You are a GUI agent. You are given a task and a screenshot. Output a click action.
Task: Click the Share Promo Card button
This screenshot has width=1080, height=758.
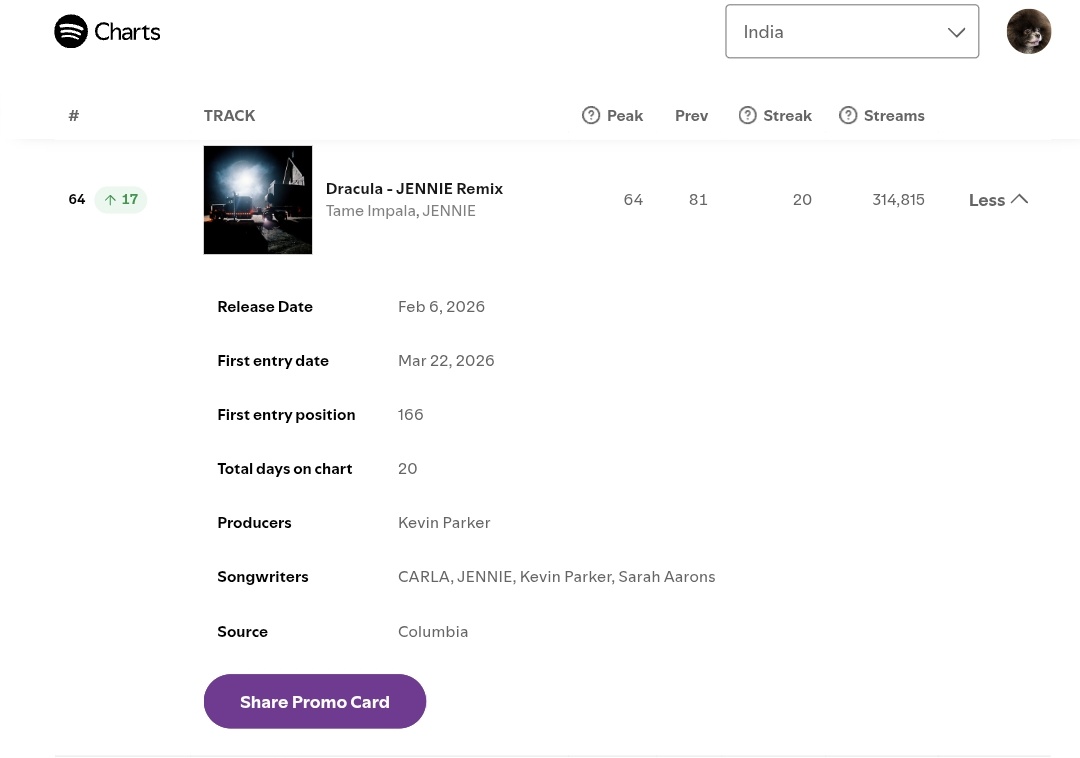[315, 702]
